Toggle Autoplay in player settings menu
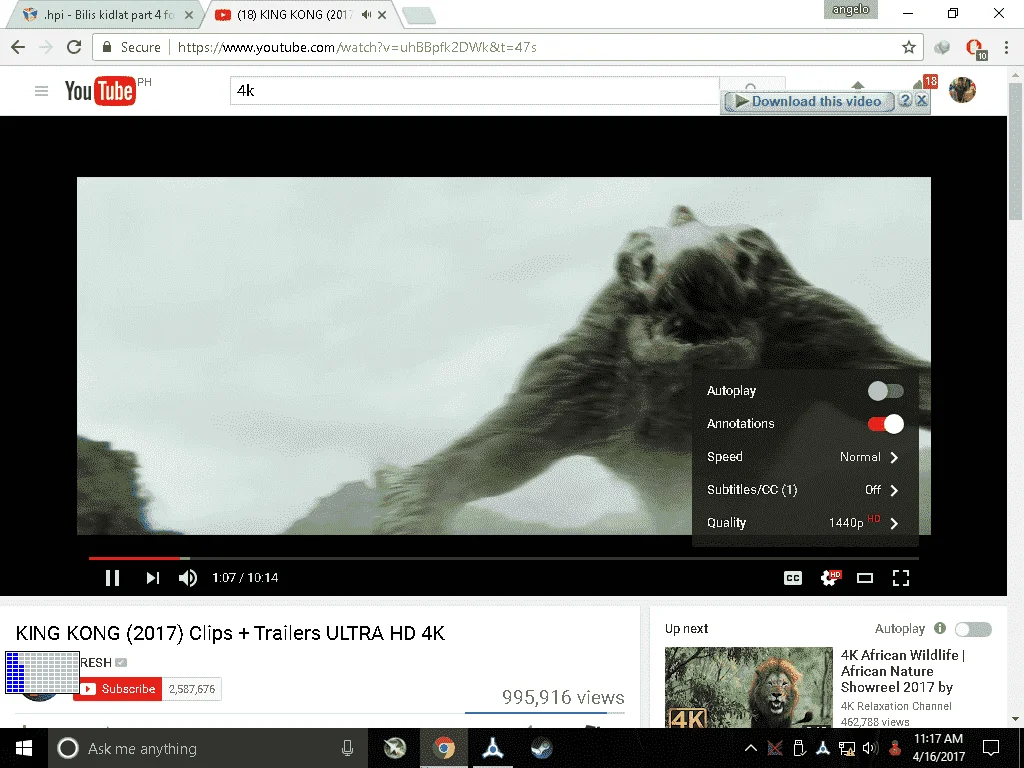 click(885, 391)
